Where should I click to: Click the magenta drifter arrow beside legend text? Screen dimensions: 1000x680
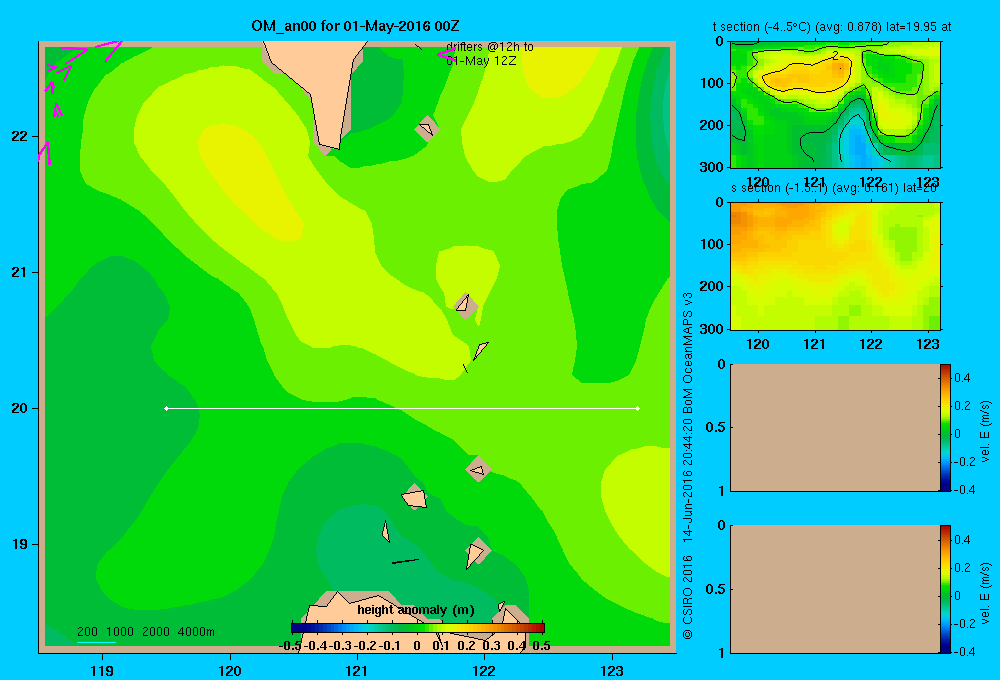tap(445, 54)
